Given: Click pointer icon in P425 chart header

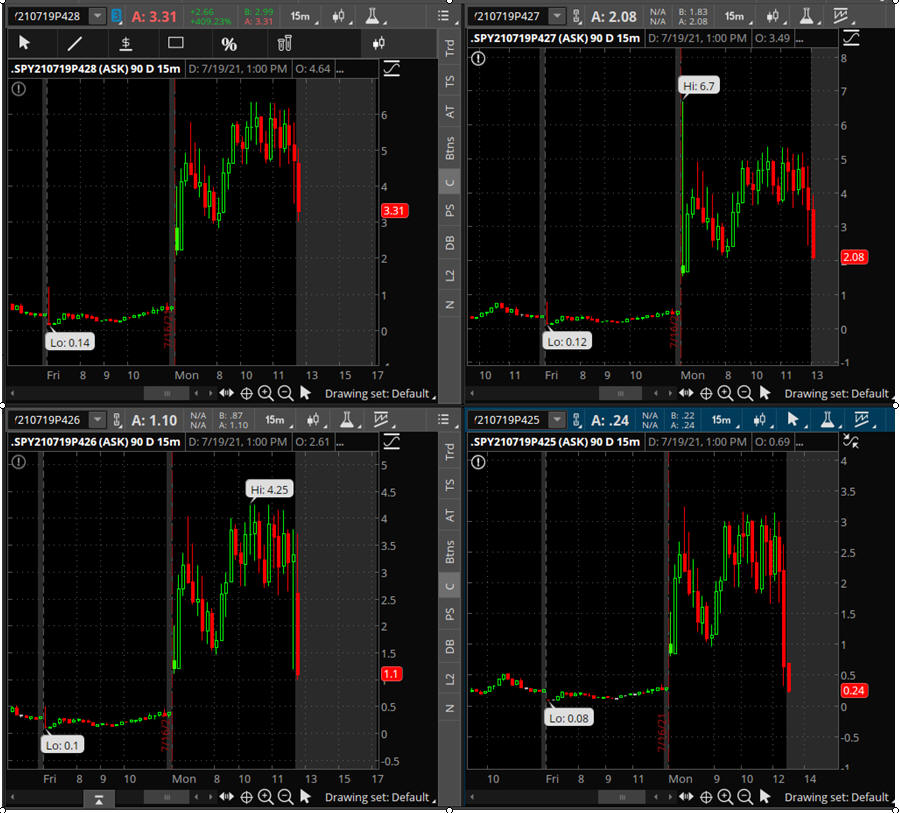Looking at the screenshot, I should (x=793, y=420).
